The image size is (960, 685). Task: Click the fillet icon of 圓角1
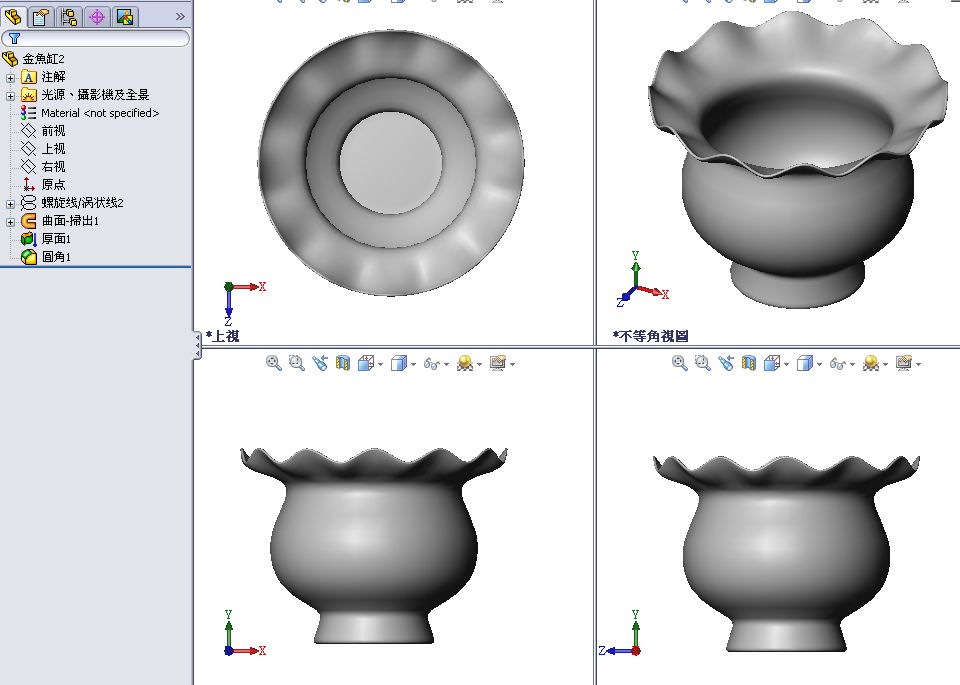tap(28, 256)
